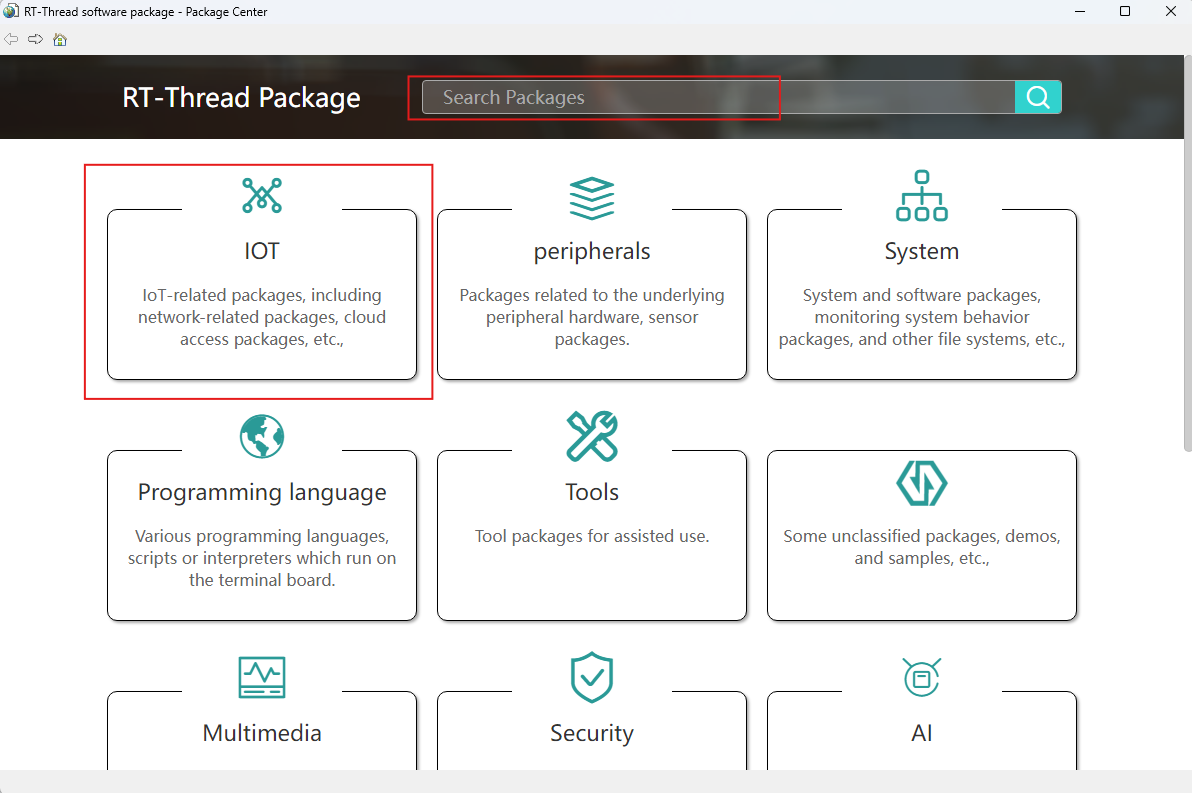
Task: Click the Tools wrench and screwdriver icon
Action: click(x=592, y=436)
